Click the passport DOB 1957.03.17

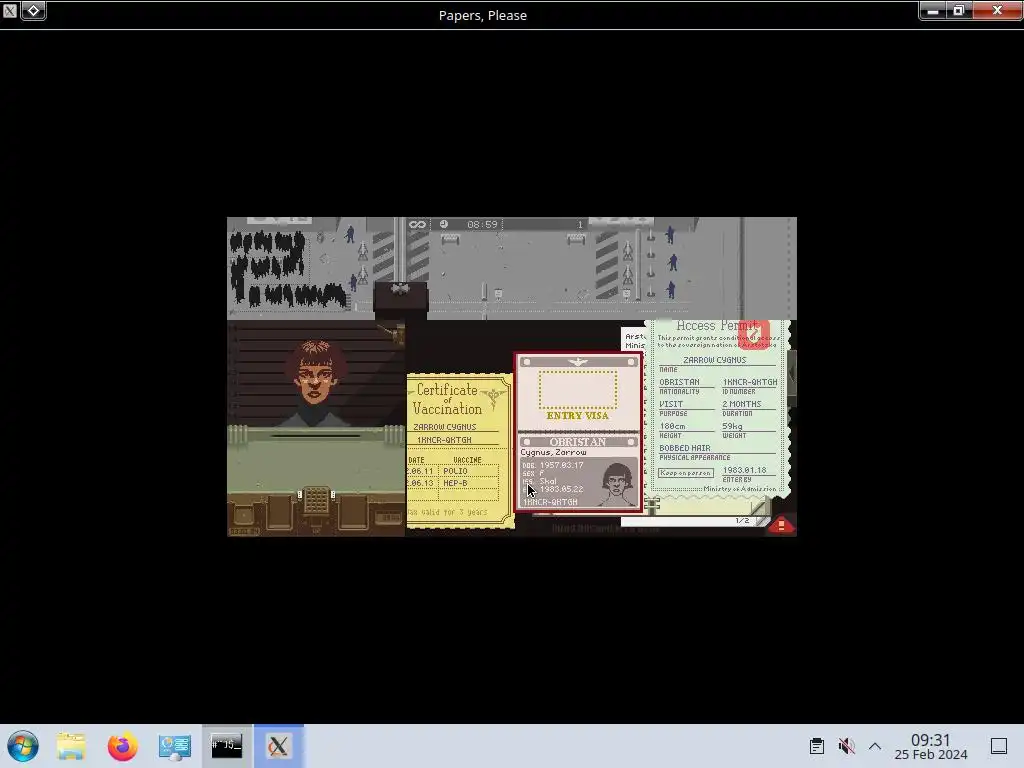[561, 465]
